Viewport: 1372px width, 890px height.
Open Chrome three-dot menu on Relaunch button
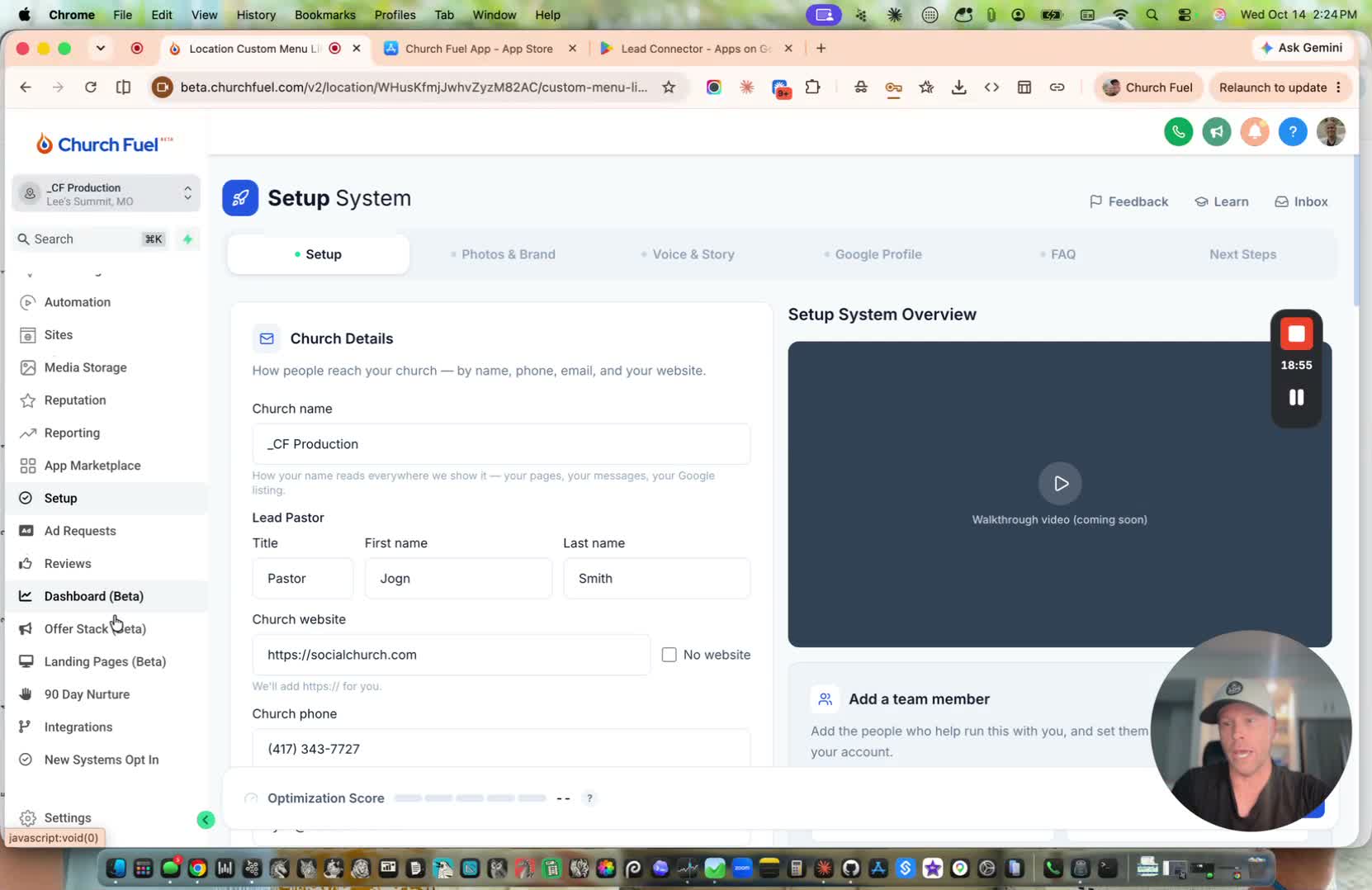click(1338, 88)
